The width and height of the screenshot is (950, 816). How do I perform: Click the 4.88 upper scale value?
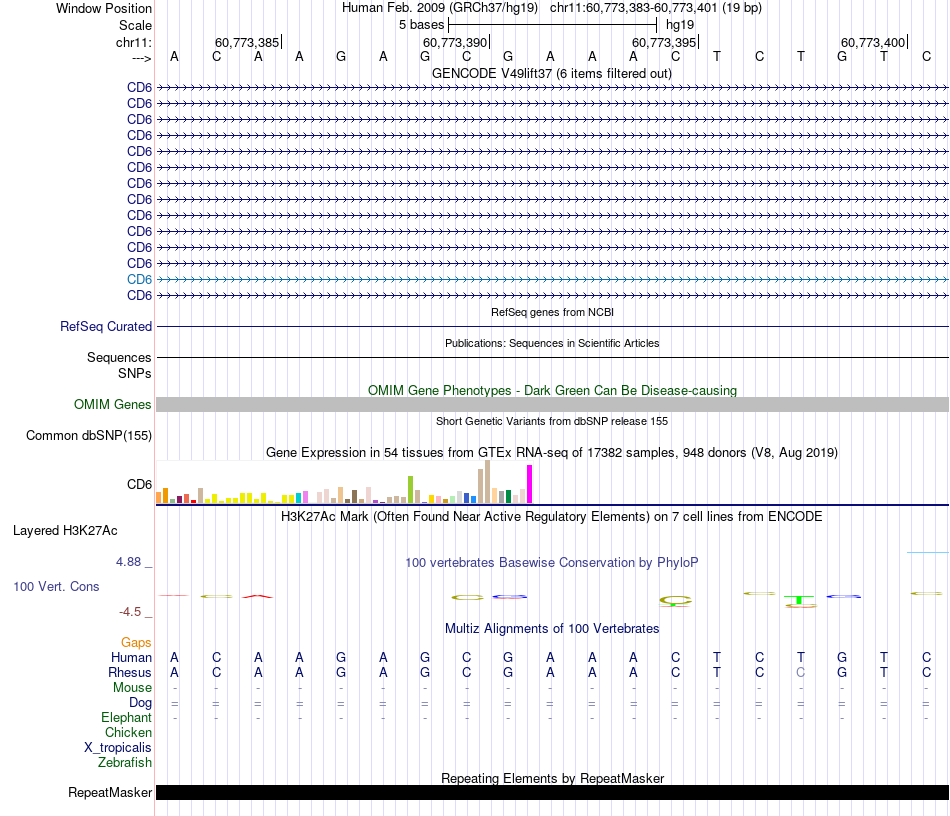coord(128,562)
